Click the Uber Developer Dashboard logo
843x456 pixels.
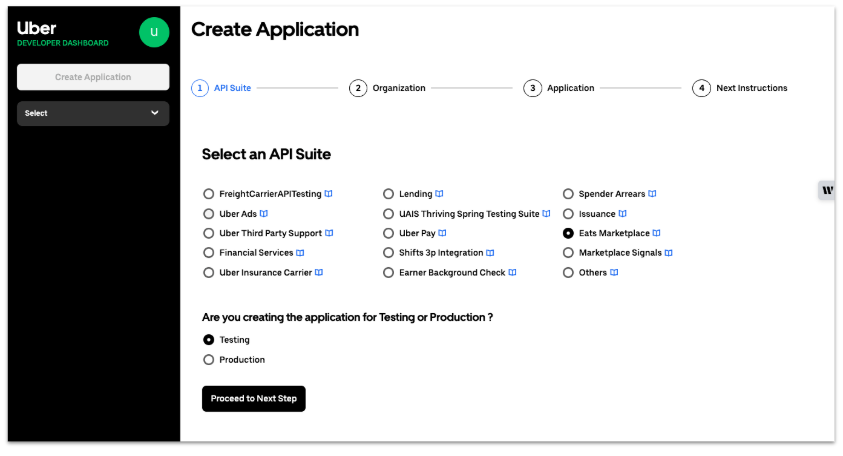point(62,33)
